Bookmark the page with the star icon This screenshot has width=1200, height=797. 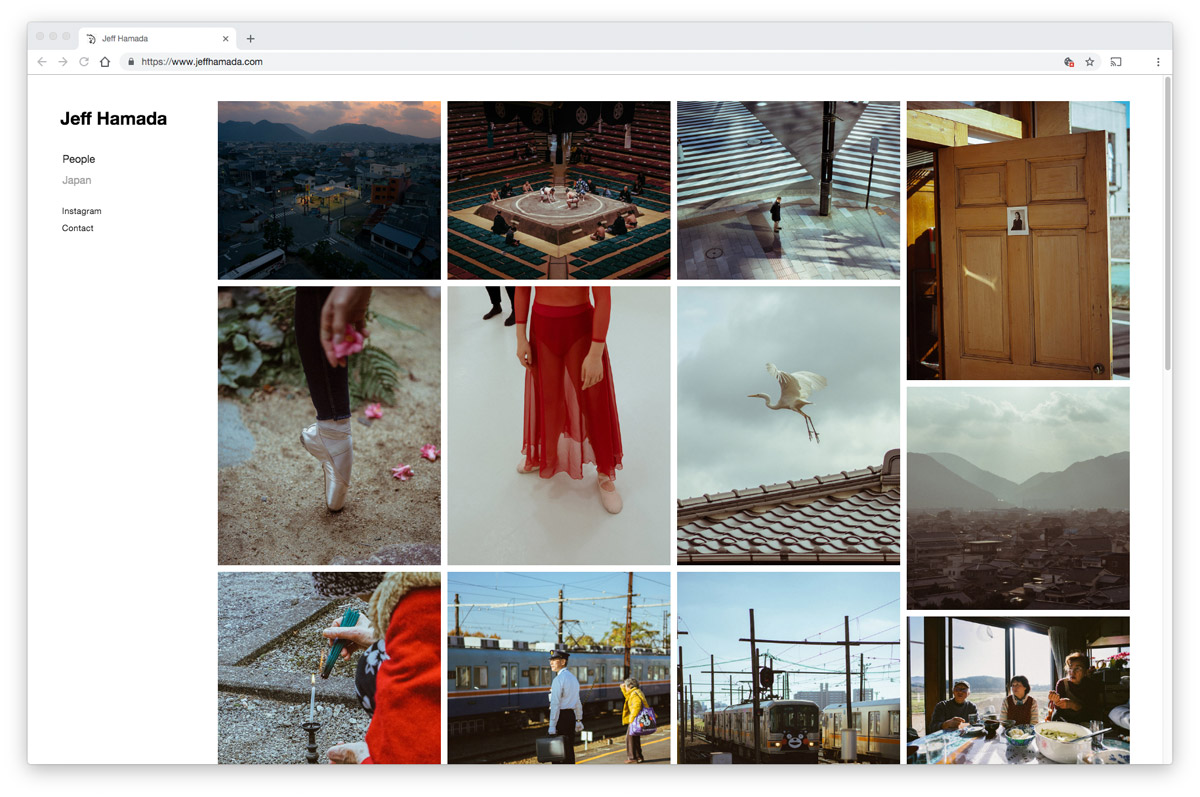1090,62
